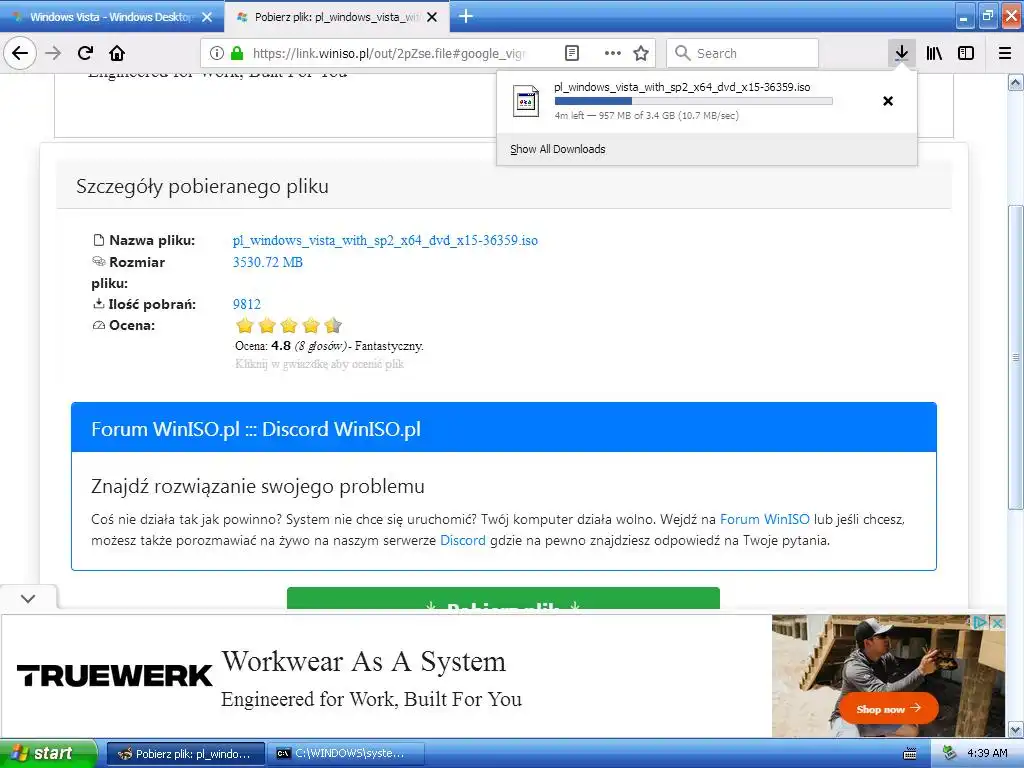Click the Truewerk ad photo
This screenshot has height=768, width=1024.
(x=888, y=675)
